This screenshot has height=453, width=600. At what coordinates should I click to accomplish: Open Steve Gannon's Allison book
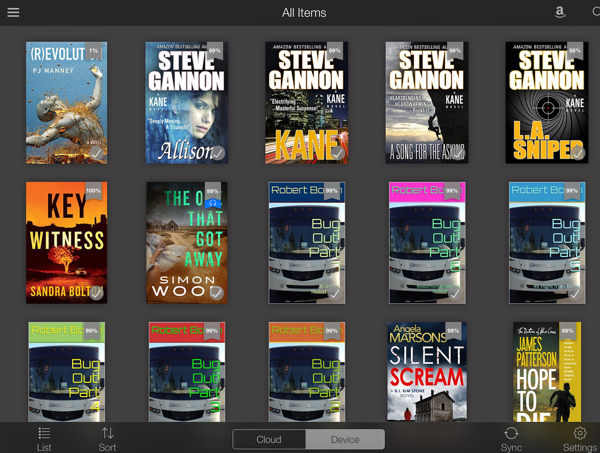tap(186, 102)
